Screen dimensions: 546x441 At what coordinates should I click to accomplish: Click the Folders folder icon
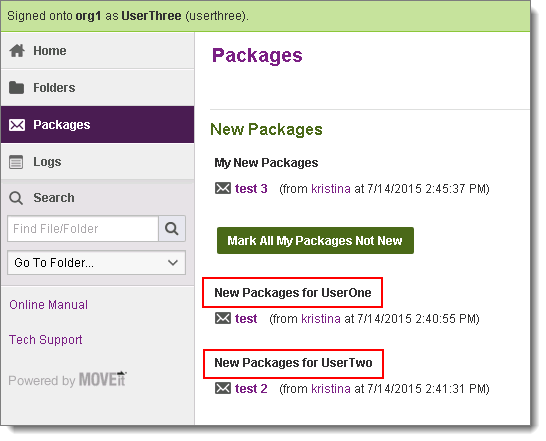[x=16, y=88]
